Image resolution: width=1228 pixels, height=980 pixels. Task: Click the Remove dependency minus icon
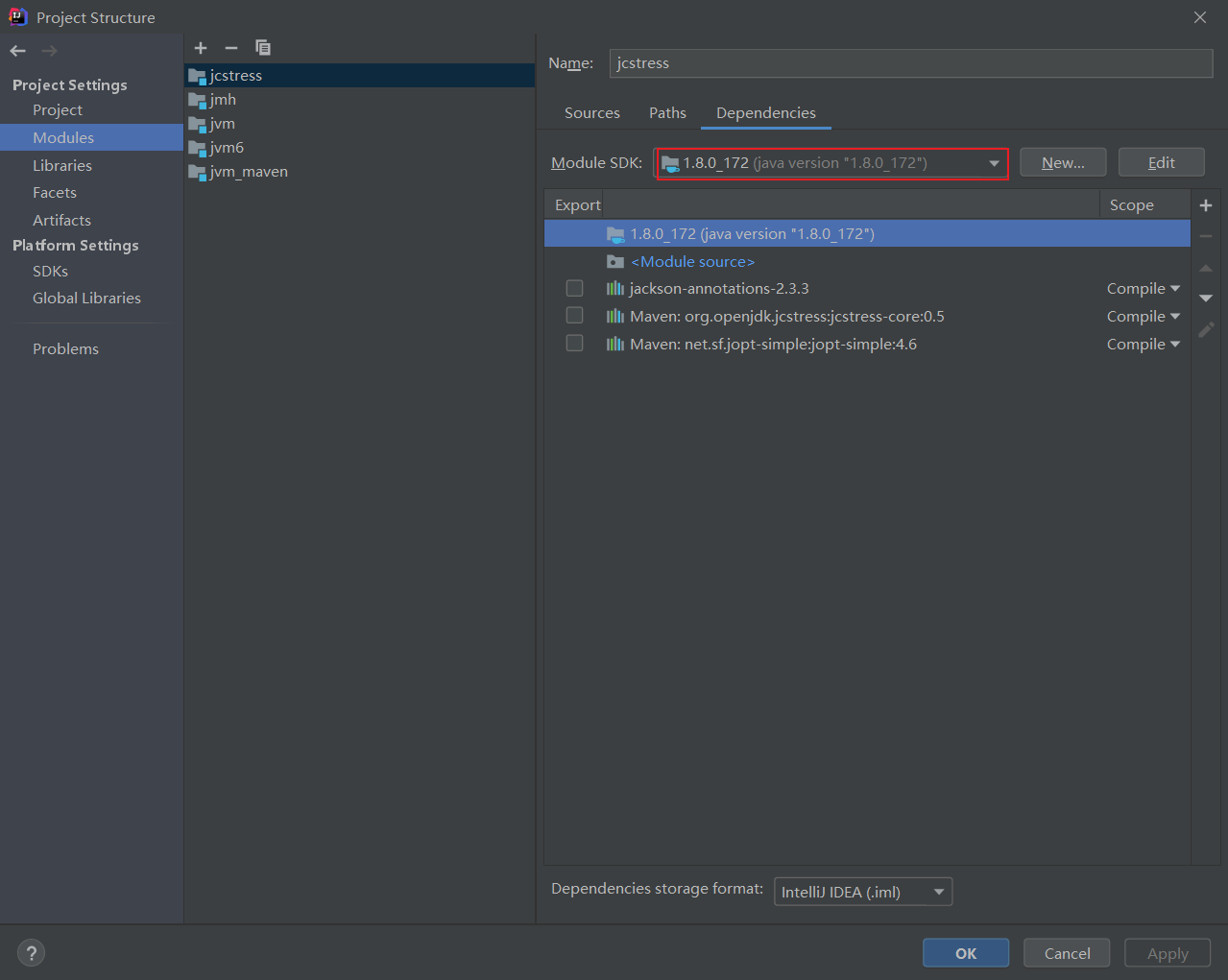(x=1206, y=235)
